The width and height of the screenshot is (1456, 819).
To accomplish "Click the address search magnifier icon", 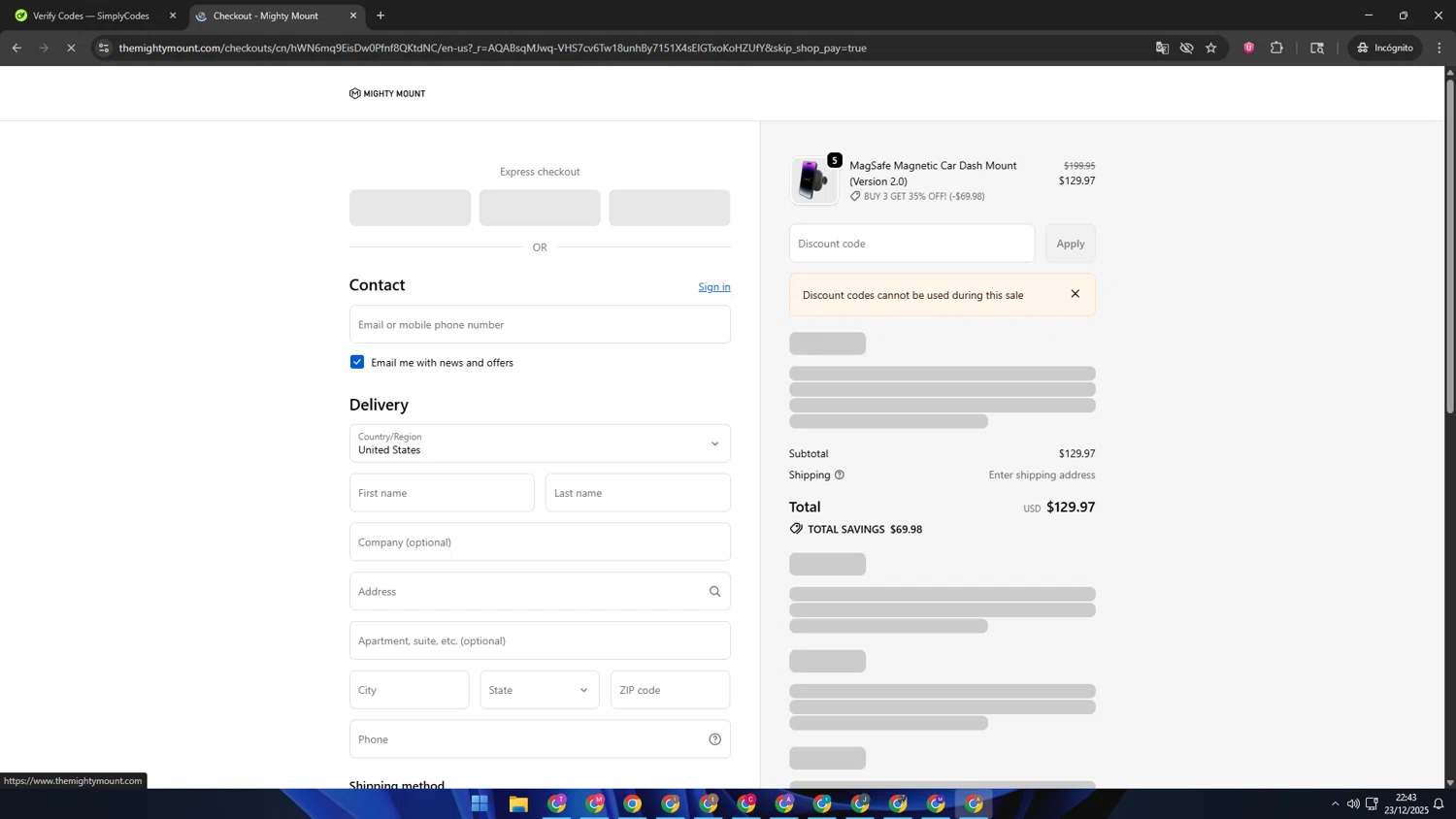I will click(x=715, y=591).
